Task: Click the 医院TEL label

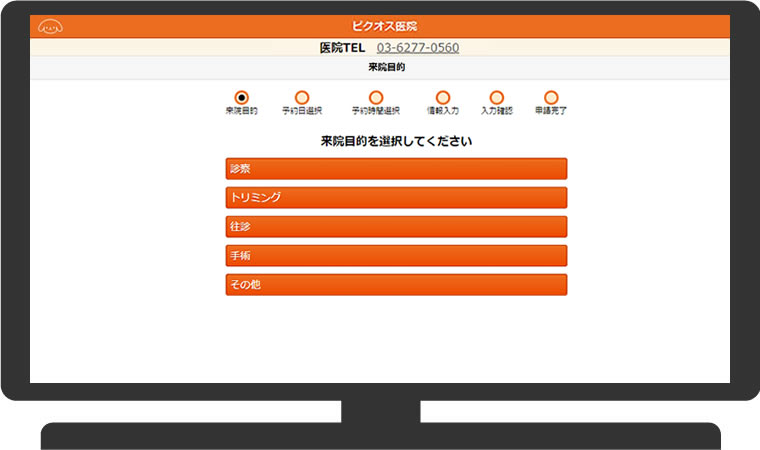Action: click(x=342, y=48)
